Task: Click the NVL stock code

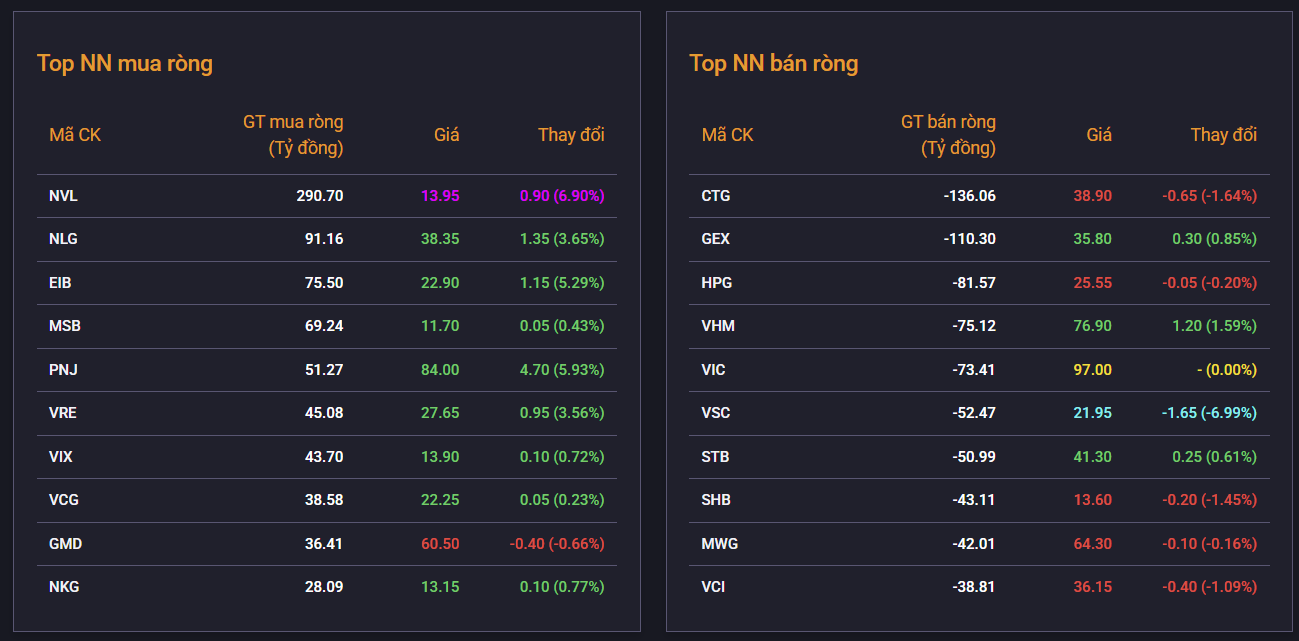Action: 63,196
